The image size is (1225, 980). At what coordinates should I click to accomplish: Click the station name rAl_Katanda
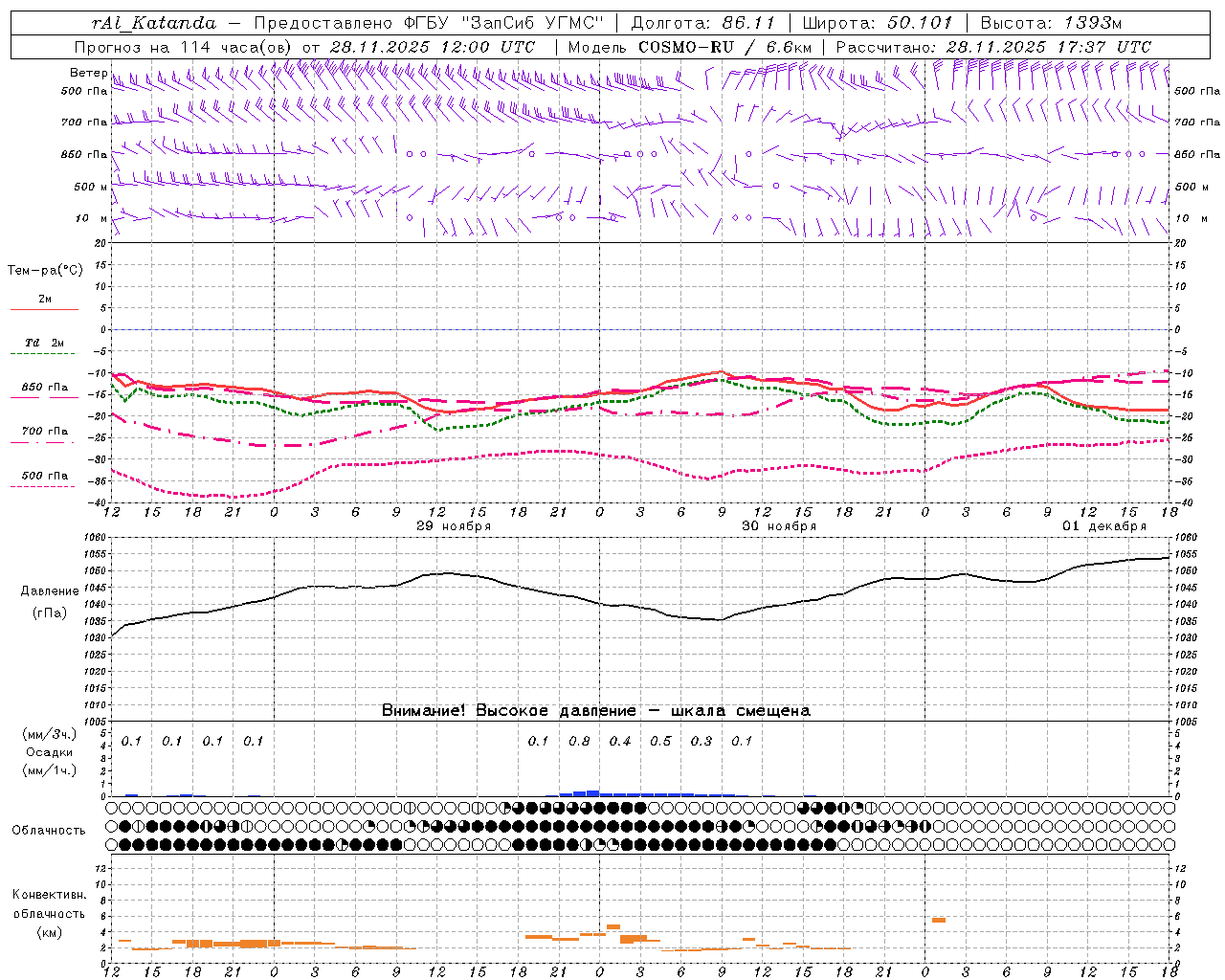coord(154,23)
